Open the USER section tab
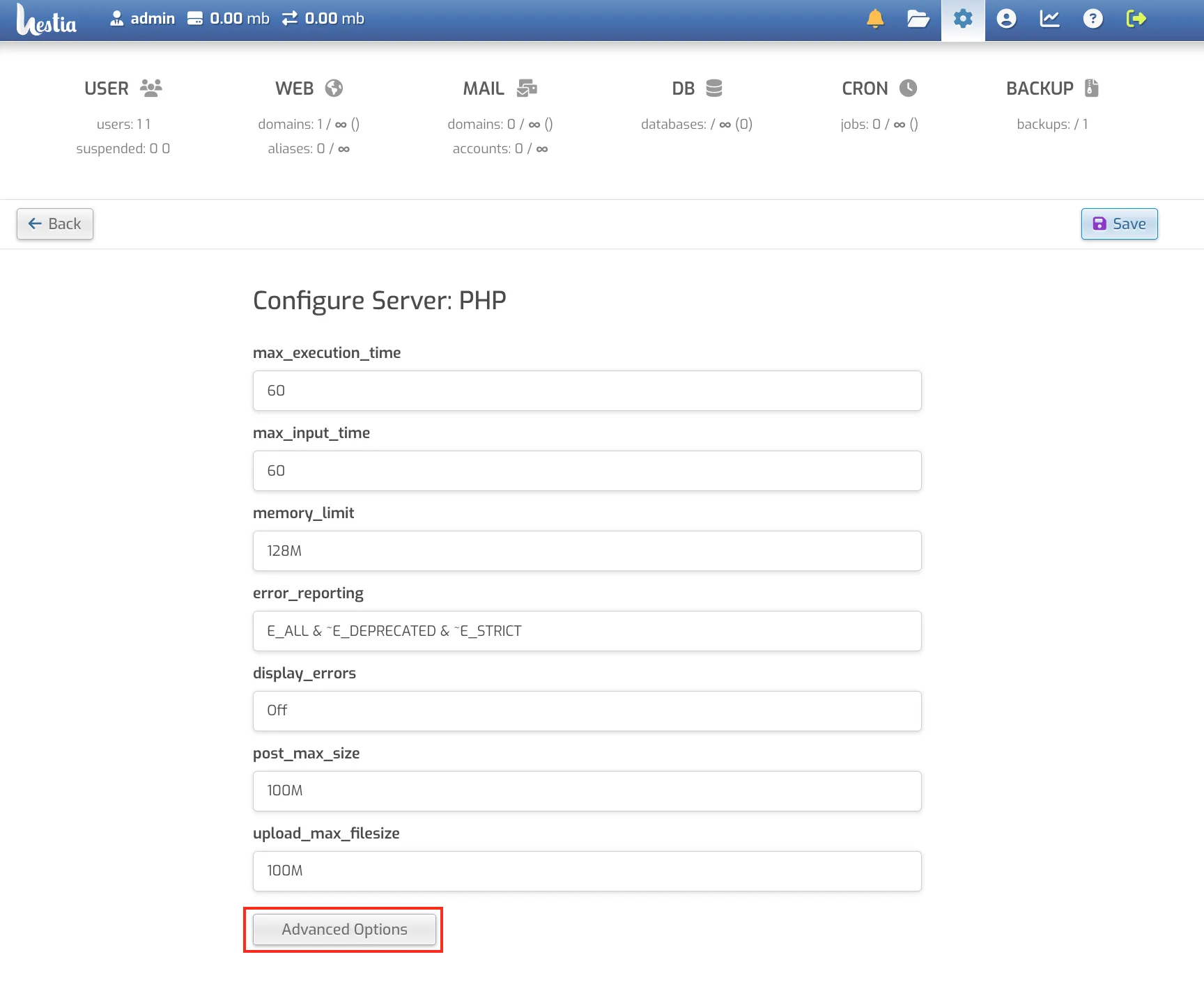This screenshot has width=1204, height=989. pos(123,88)
